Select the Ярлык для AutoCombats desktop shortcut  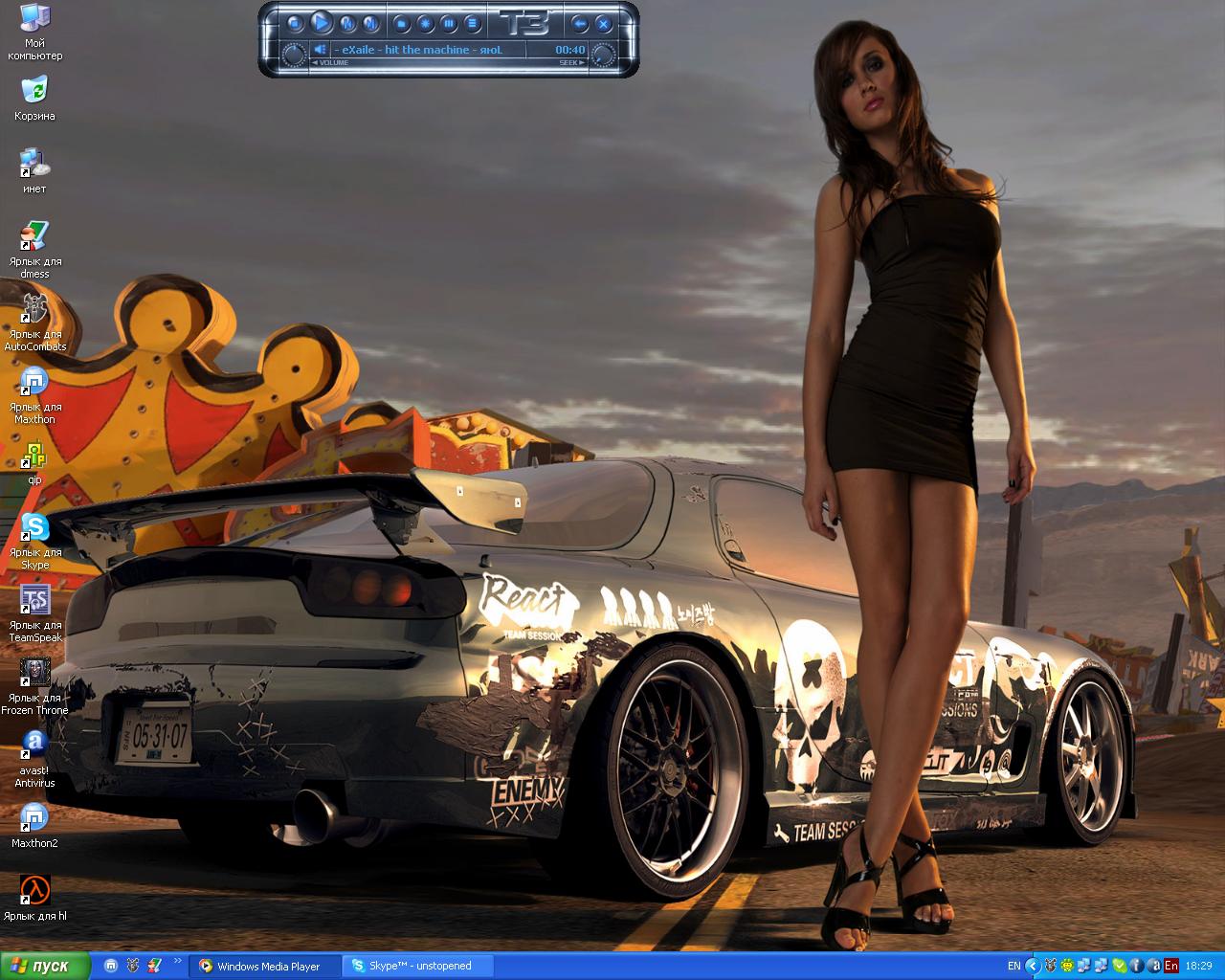pyautogui.click(x=34, y=323)
